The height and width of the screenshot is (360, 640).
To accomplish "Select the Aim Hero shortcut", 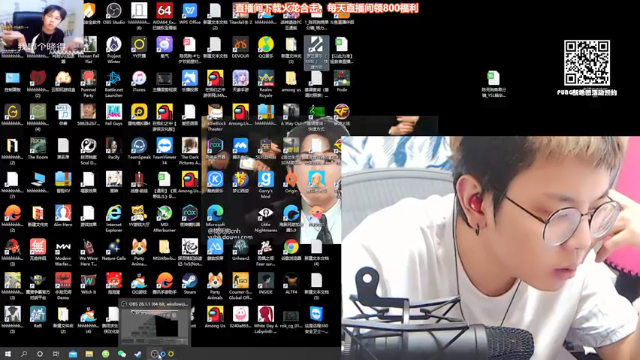I will (x=63, y=216).
